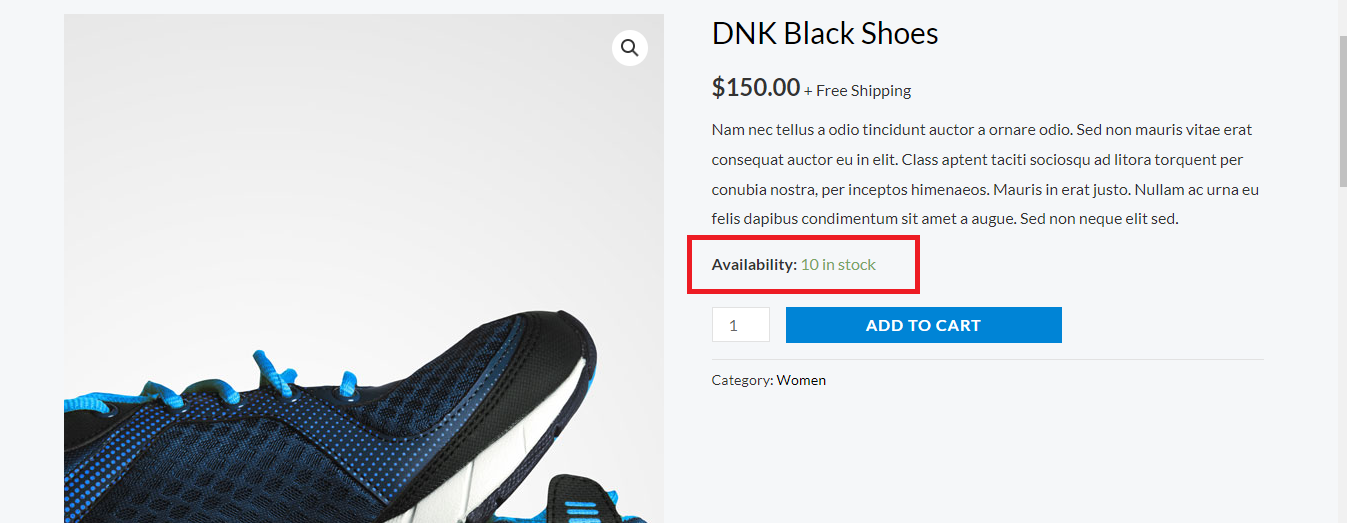Viewport: 1347px width, 523px height.
Task: Click the '+ Free Shipping' label
Action: pos(858,91)
